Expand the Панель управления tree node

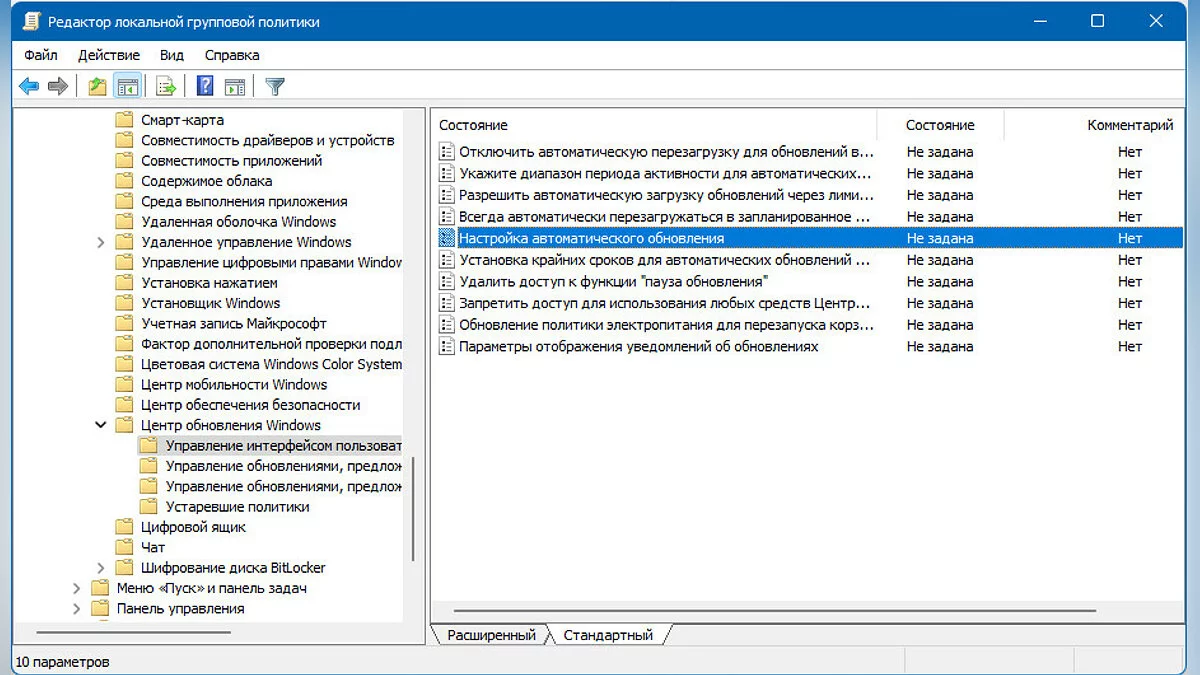[x=76, y=609]
